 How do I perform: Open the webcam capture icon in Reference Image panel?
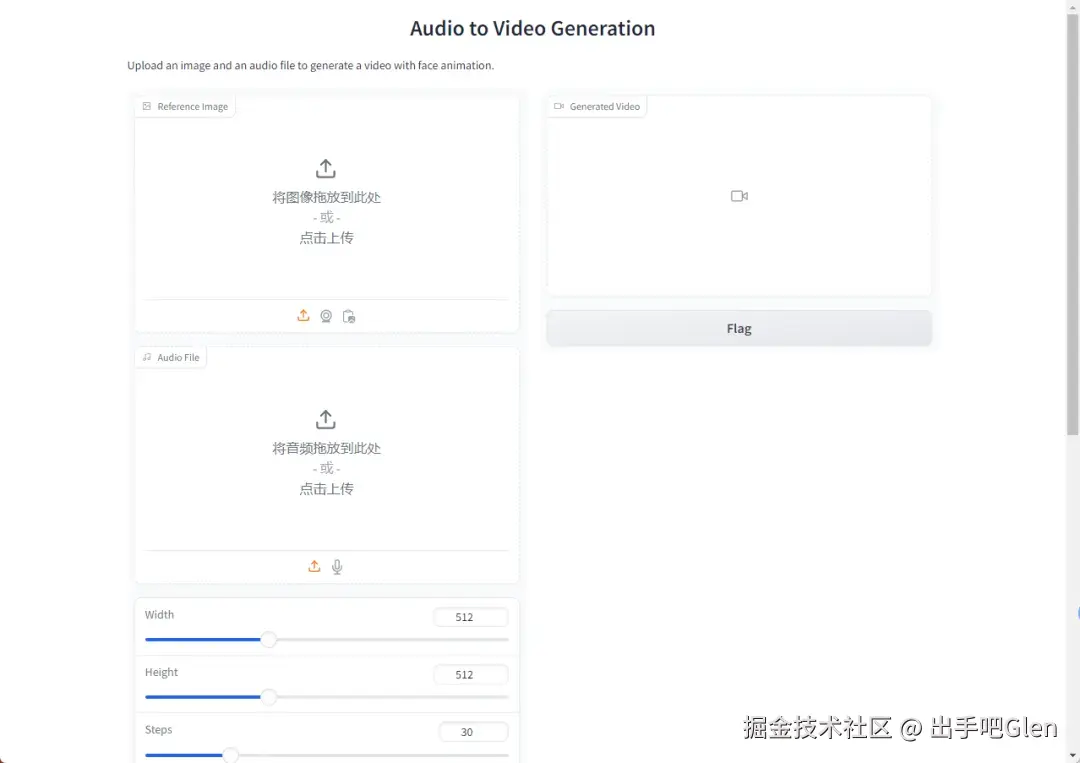326,315
